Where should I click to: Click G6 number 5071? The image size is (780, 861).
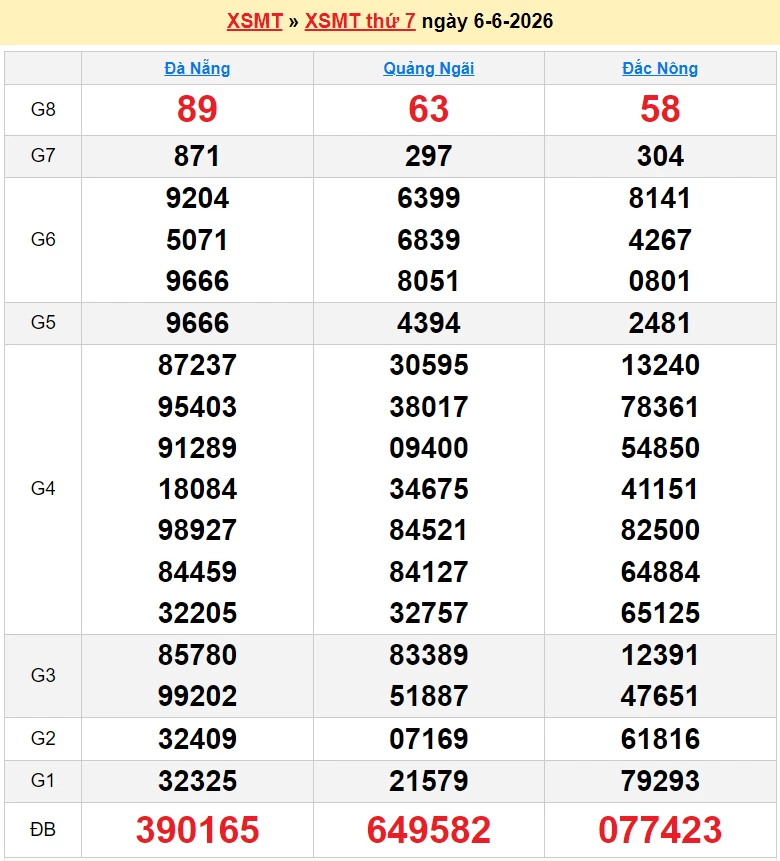197,240
